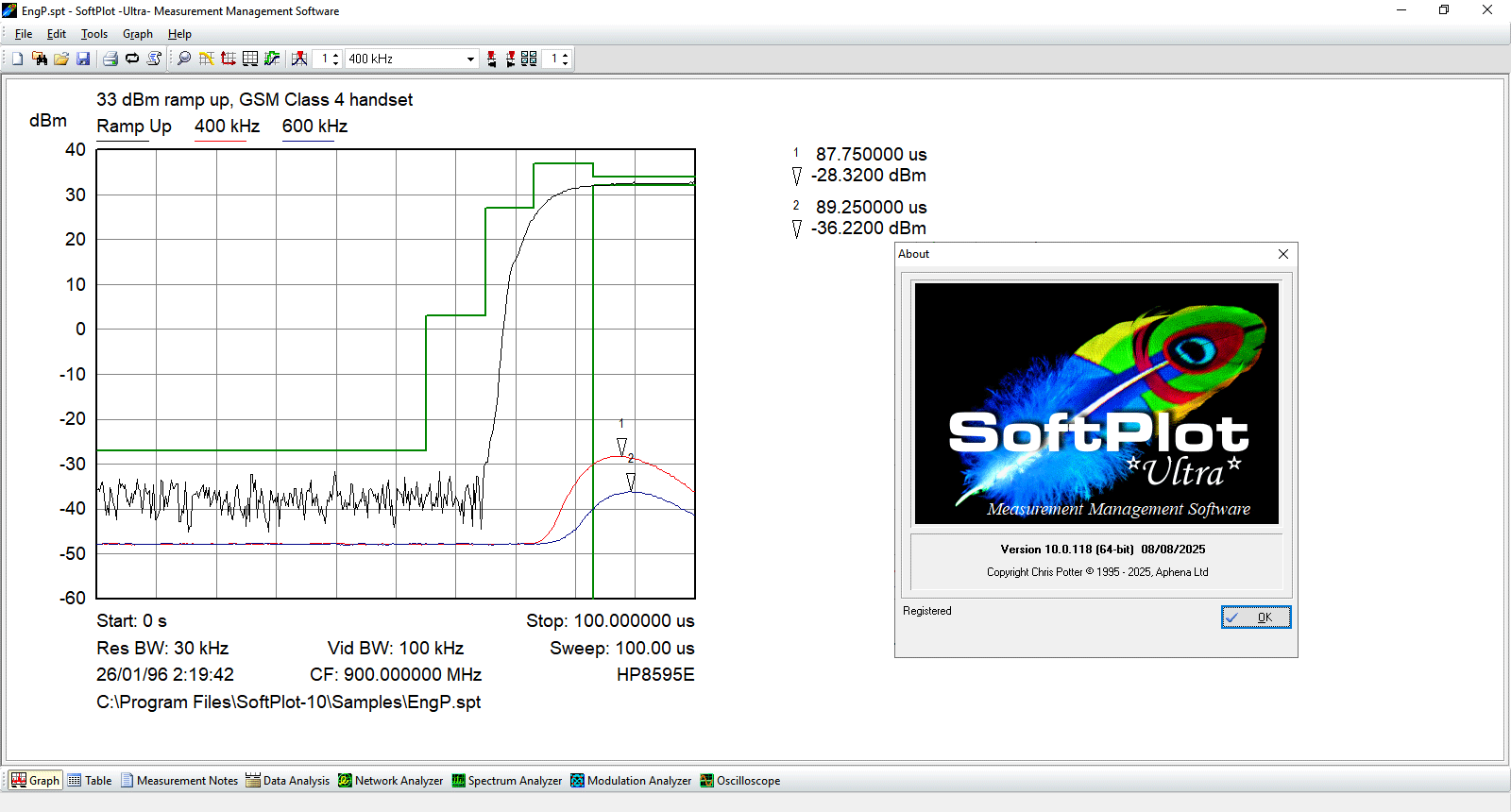Toggle the graticule grid icon
1511x812 pixels.
click(250, 59)
